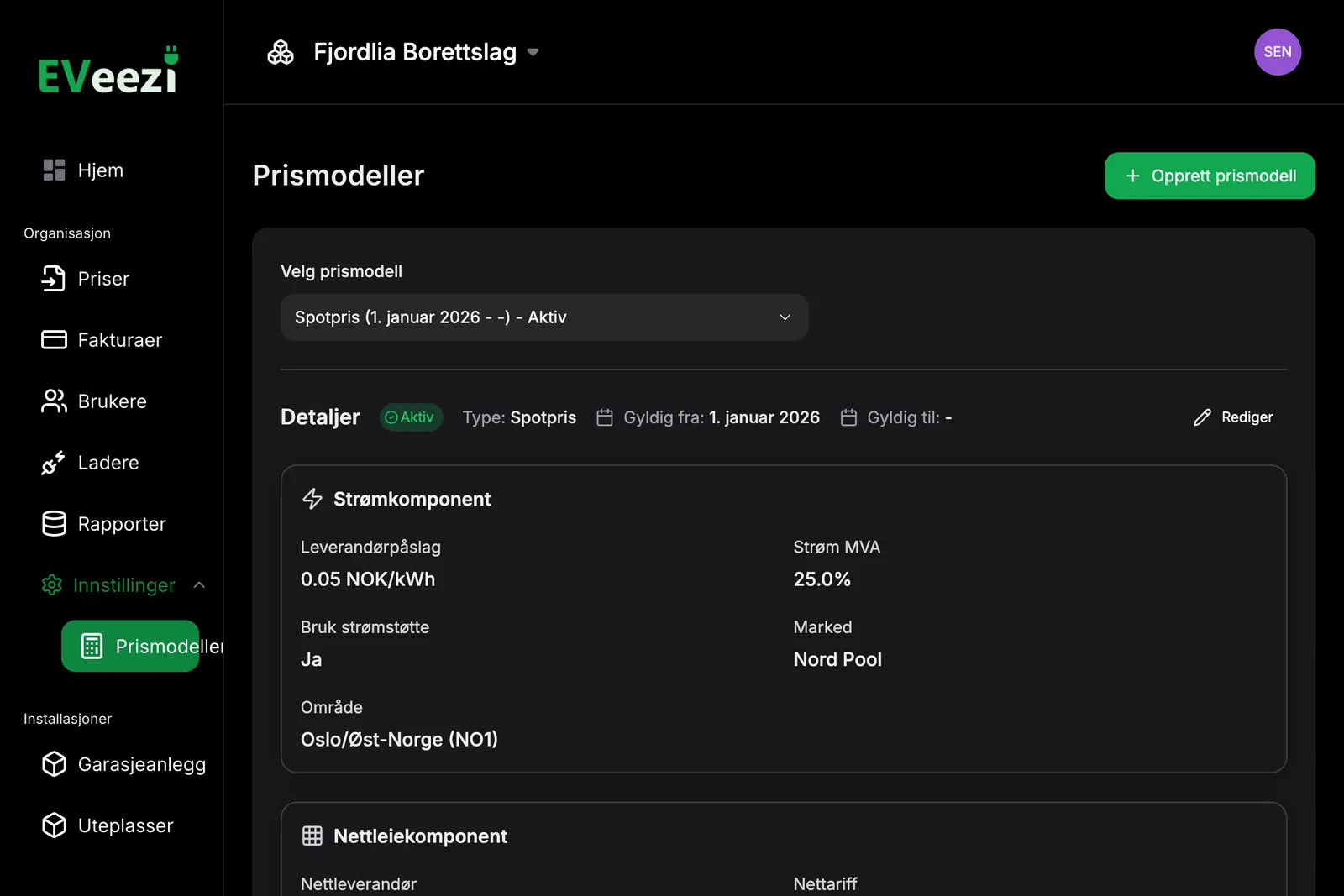The image size is (1344, 896).
Task: Click the Fakturaer card icon
Action: click(54, 340)
